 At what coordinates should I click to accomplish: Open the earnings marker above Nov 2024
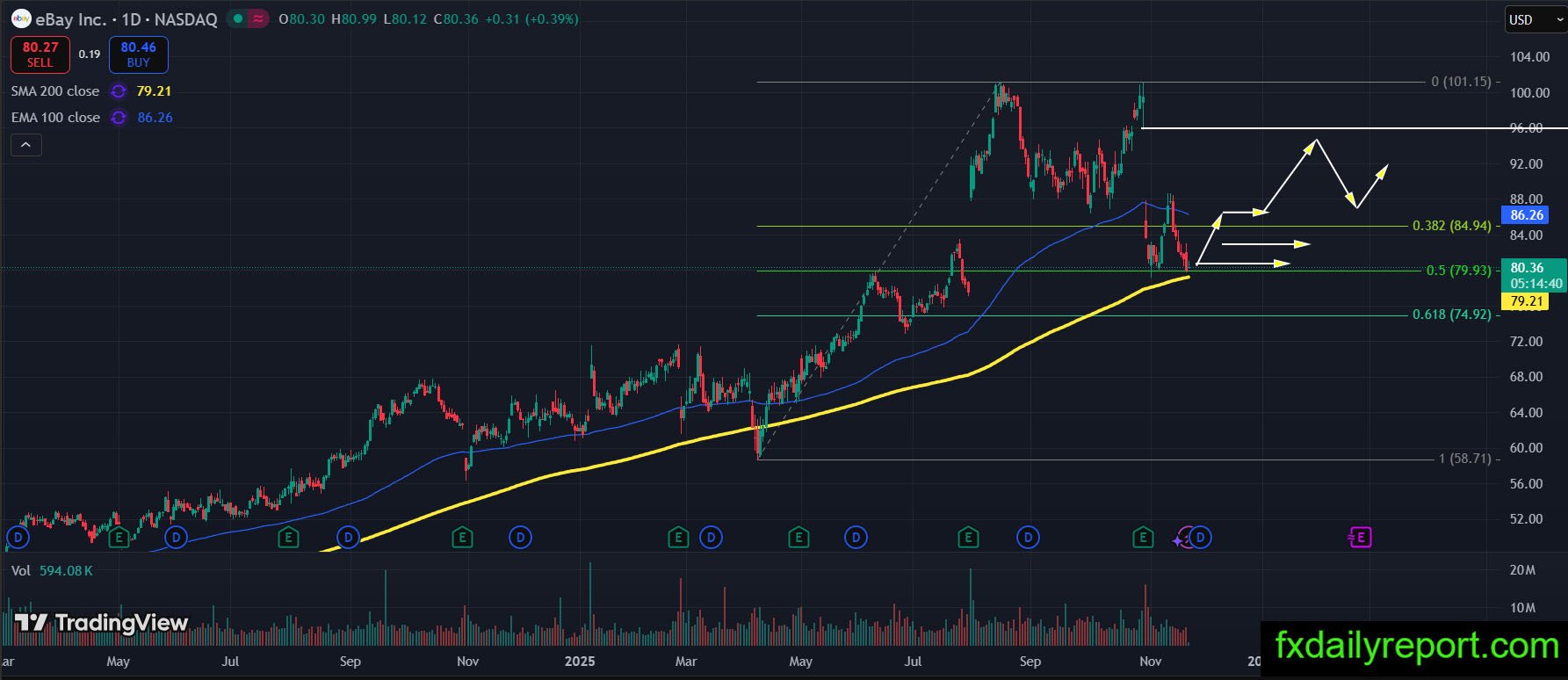point(462,537)
